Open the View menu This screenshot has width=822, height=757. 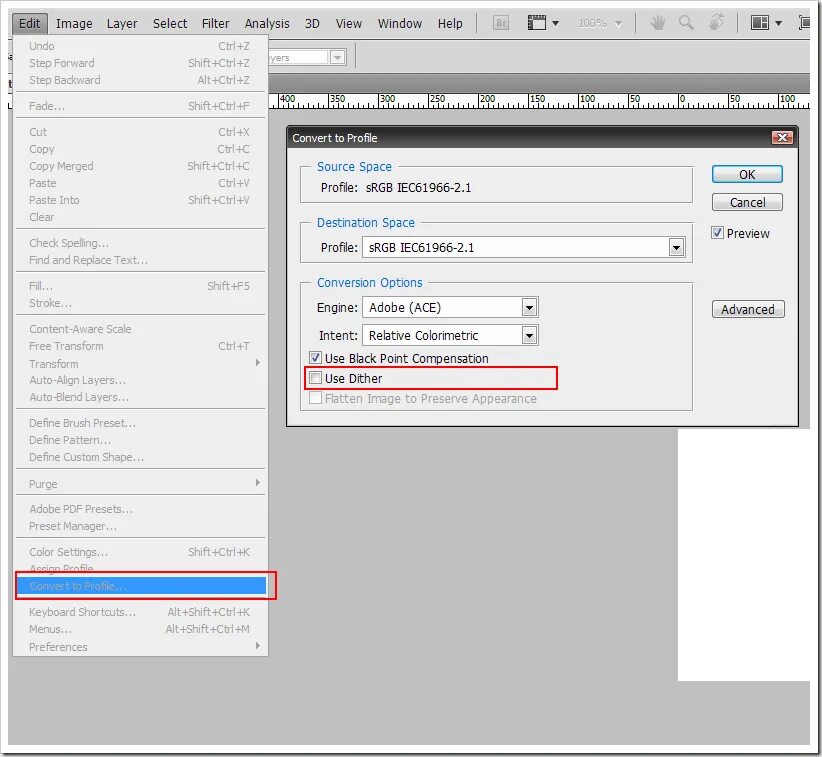[x=349, y=24]
